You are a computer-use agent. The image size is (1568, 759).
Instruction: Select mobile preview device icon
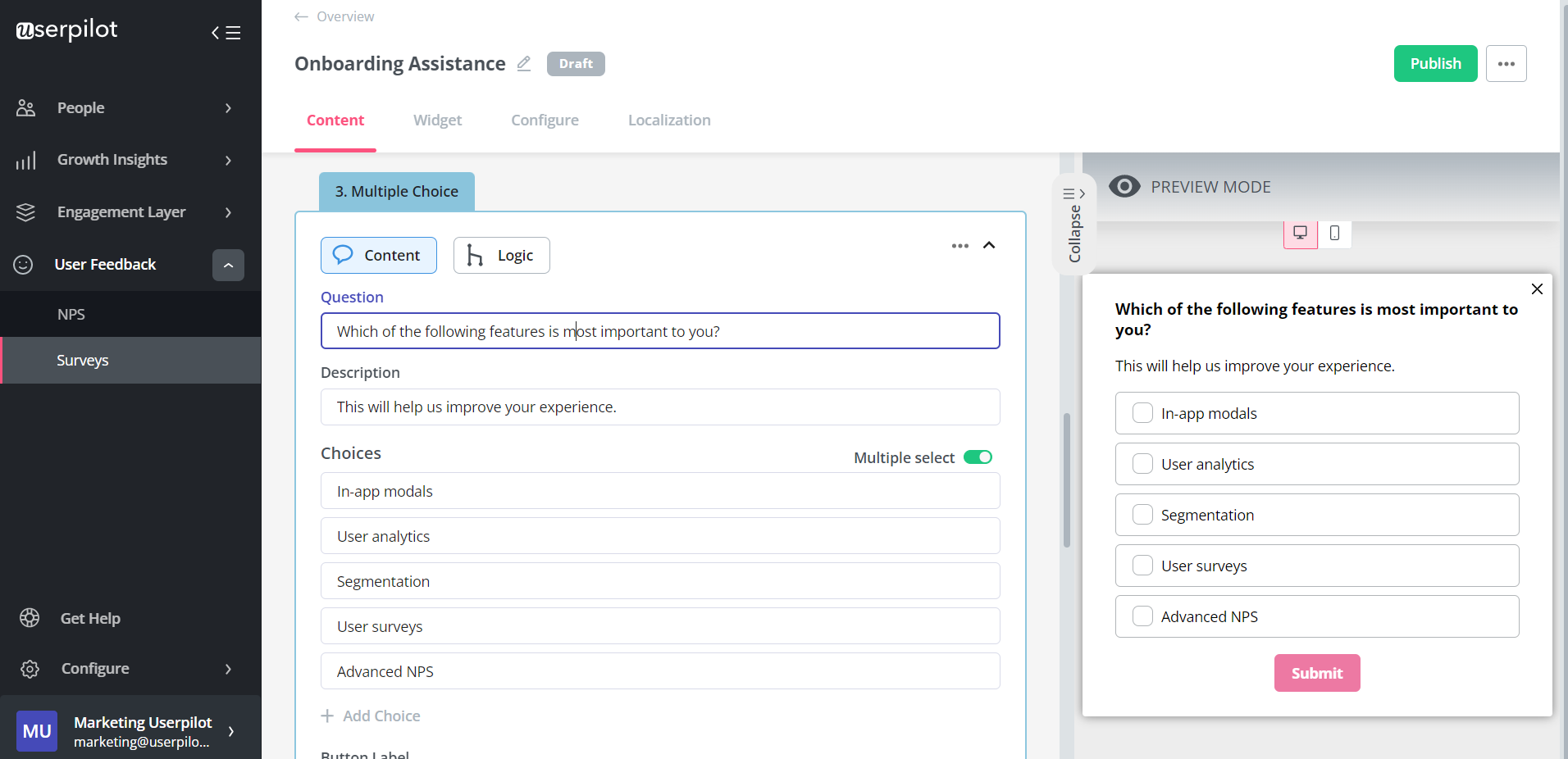[1335, 234]
